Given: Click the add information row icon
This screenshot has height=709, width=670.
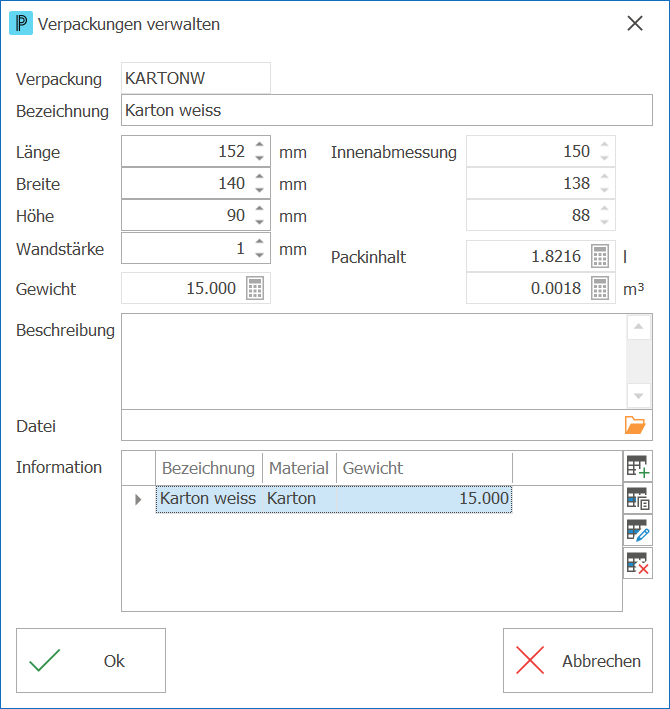Looking at the screenshot, I should point(637,466).
